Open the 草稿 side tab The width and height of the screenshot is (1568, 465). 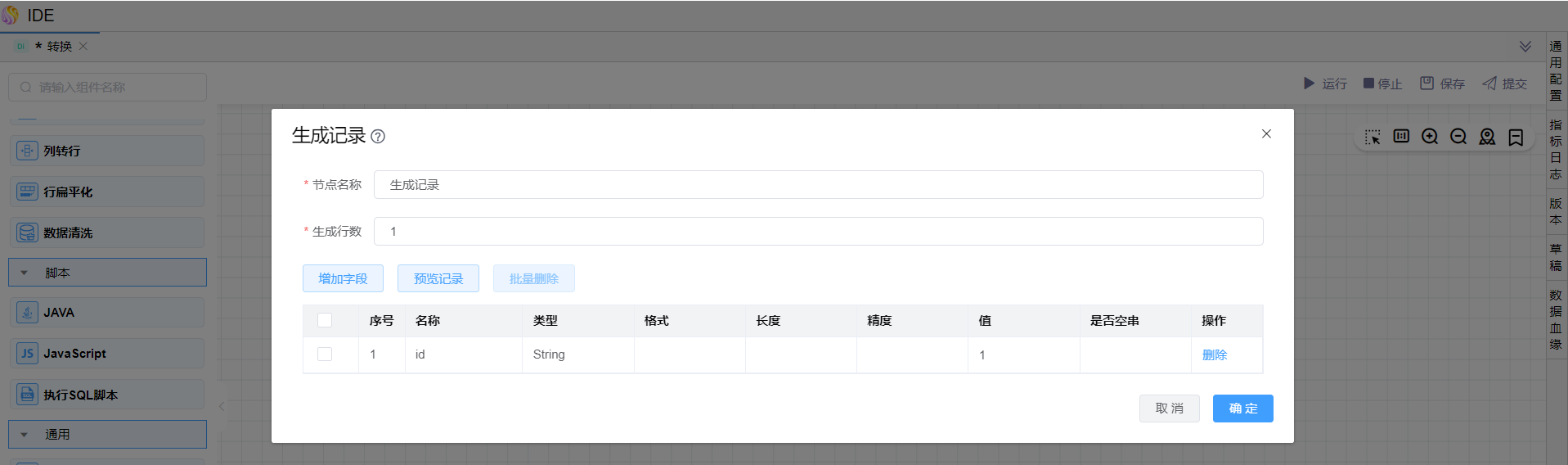[x=1556, y=257]
